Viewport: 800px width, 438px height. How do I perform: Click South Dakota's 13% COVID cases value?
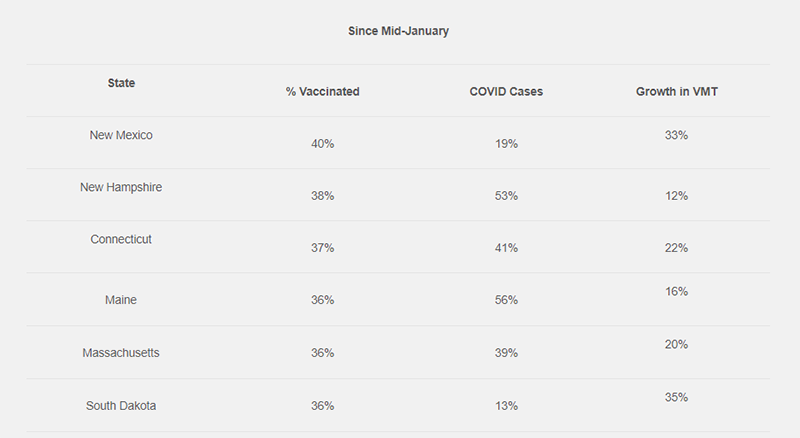coord(506,406)
